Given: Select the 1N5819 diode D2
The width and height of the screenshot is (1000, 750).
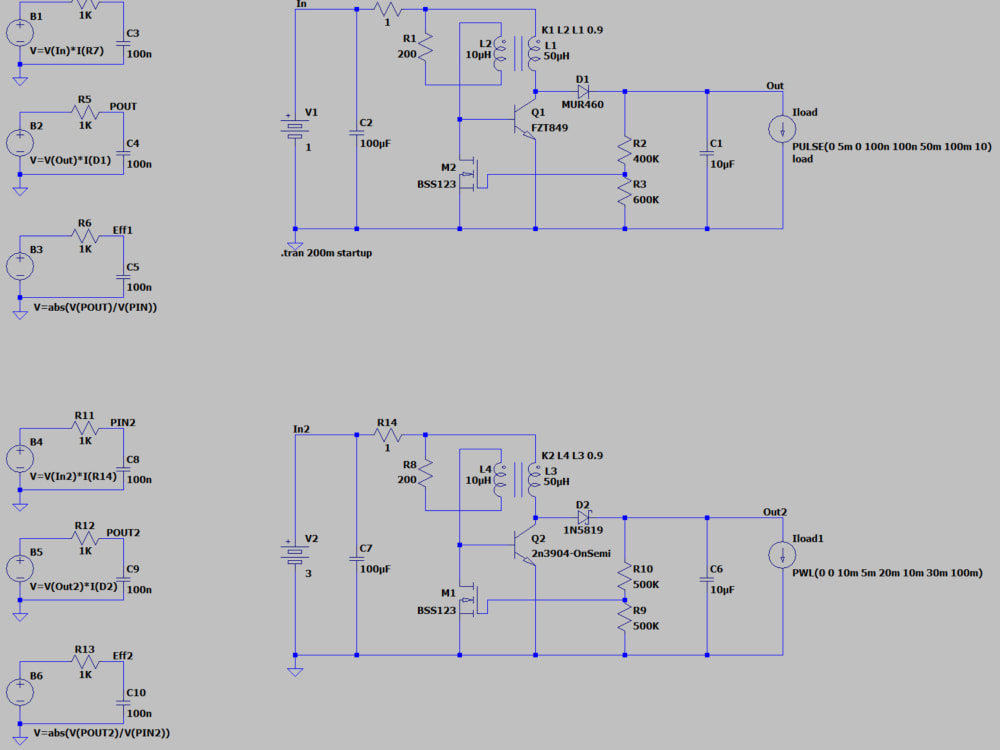Looking at the screenshot, I should (583, 515).
